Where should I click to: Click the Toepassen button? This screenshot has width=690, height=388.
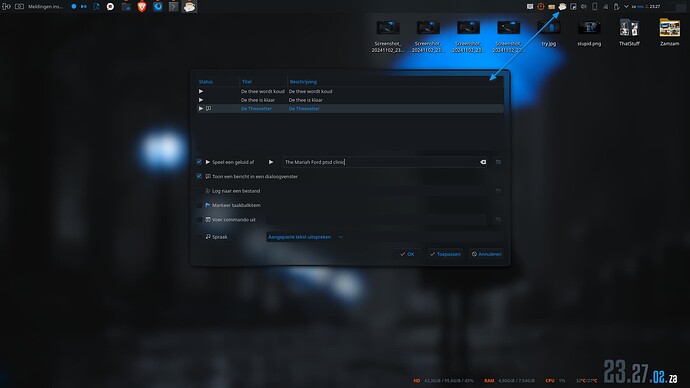coord(445,254)
